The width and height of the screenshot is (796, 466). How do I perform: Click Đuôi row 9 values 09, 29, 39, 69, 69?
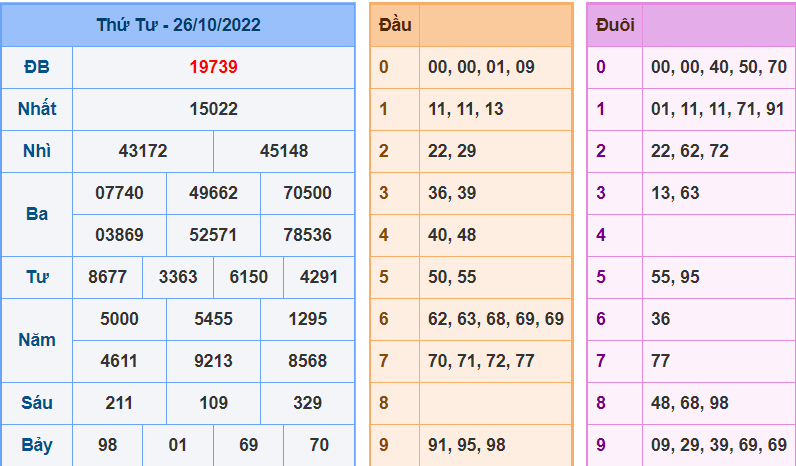[719, 446]
